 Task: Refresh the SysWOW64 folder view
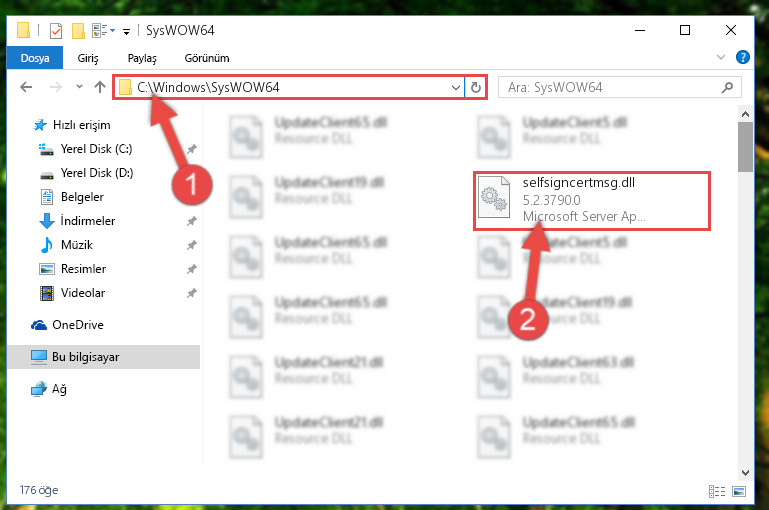[475, 87]
